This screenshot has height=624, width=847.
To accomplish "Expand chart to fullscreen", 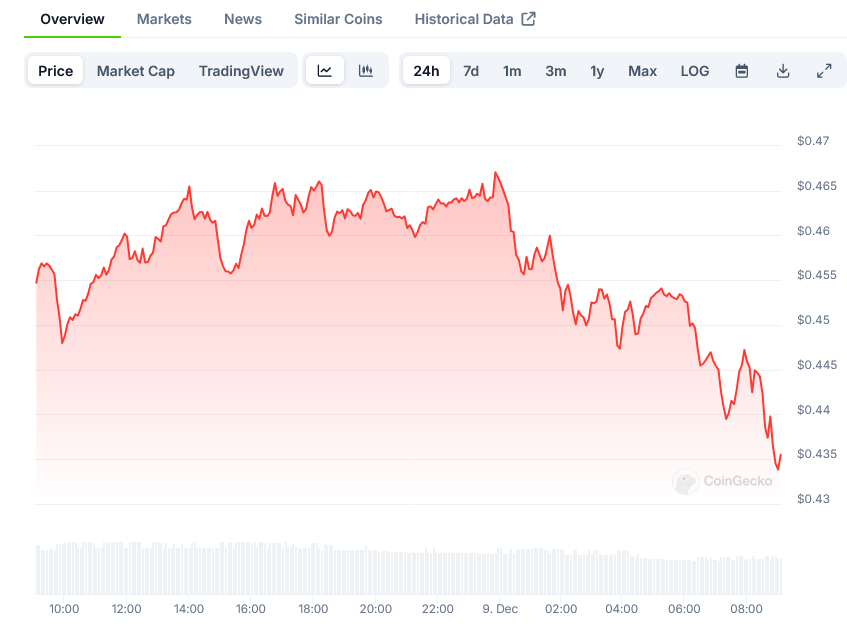I will coord(824,71).
